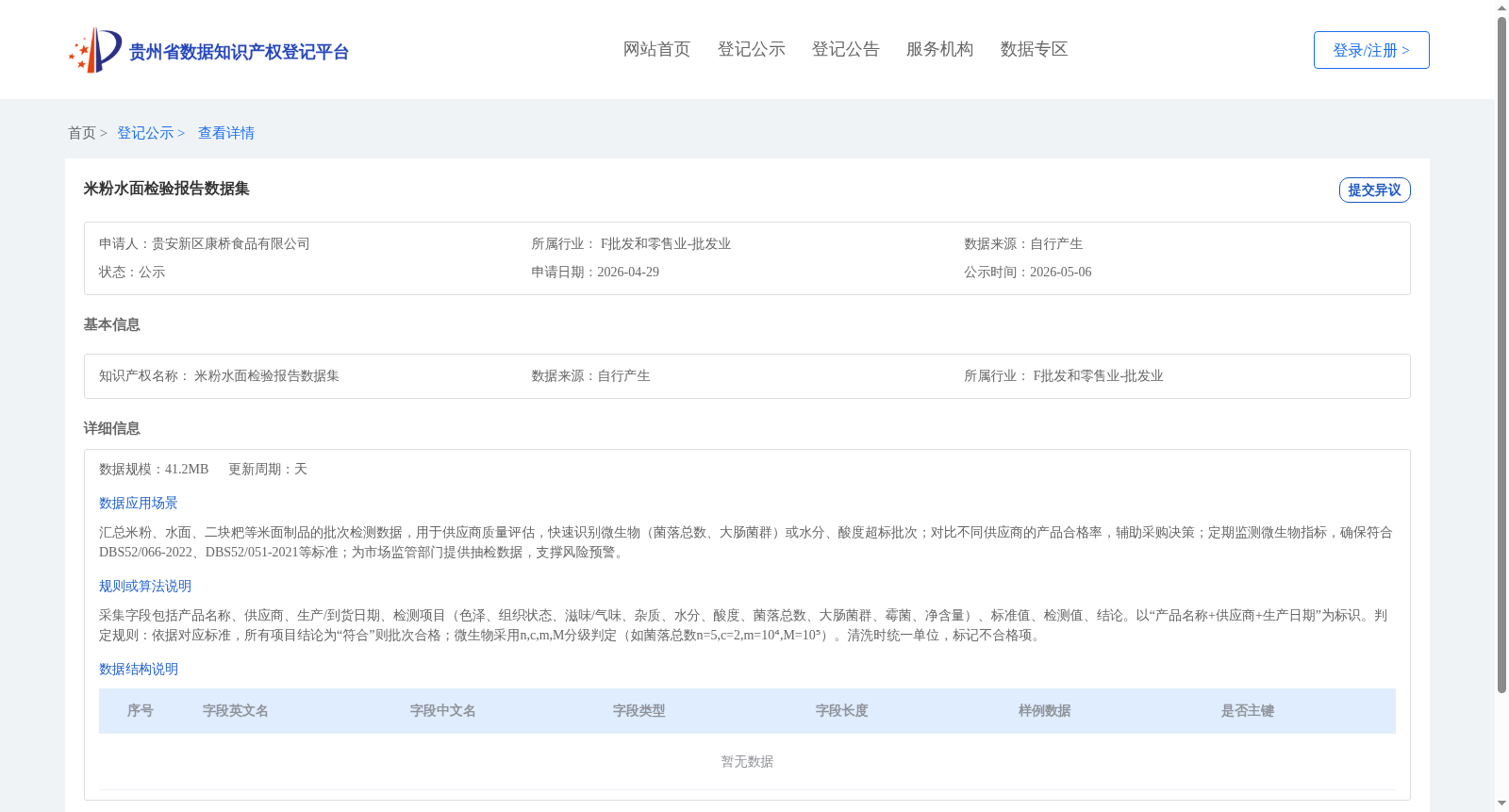1509x812 pixels.
Task: Click the 登录/注册 button
Action: point(1371,50)
